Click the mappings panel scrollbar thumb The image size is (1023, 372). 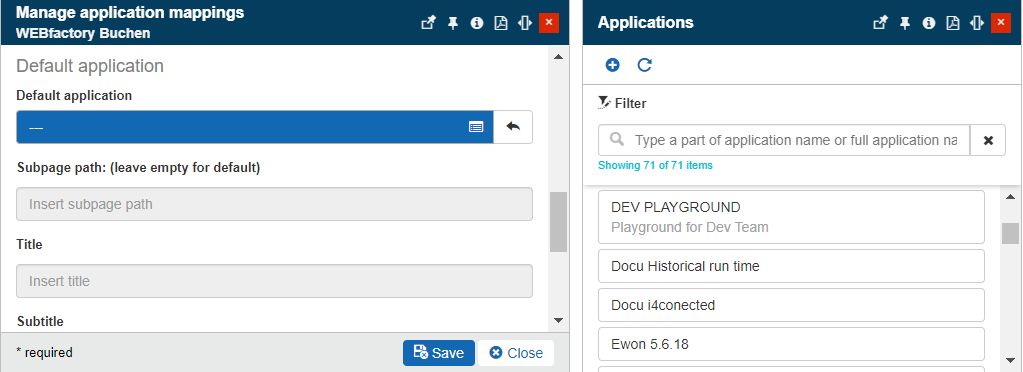point(558,222)
